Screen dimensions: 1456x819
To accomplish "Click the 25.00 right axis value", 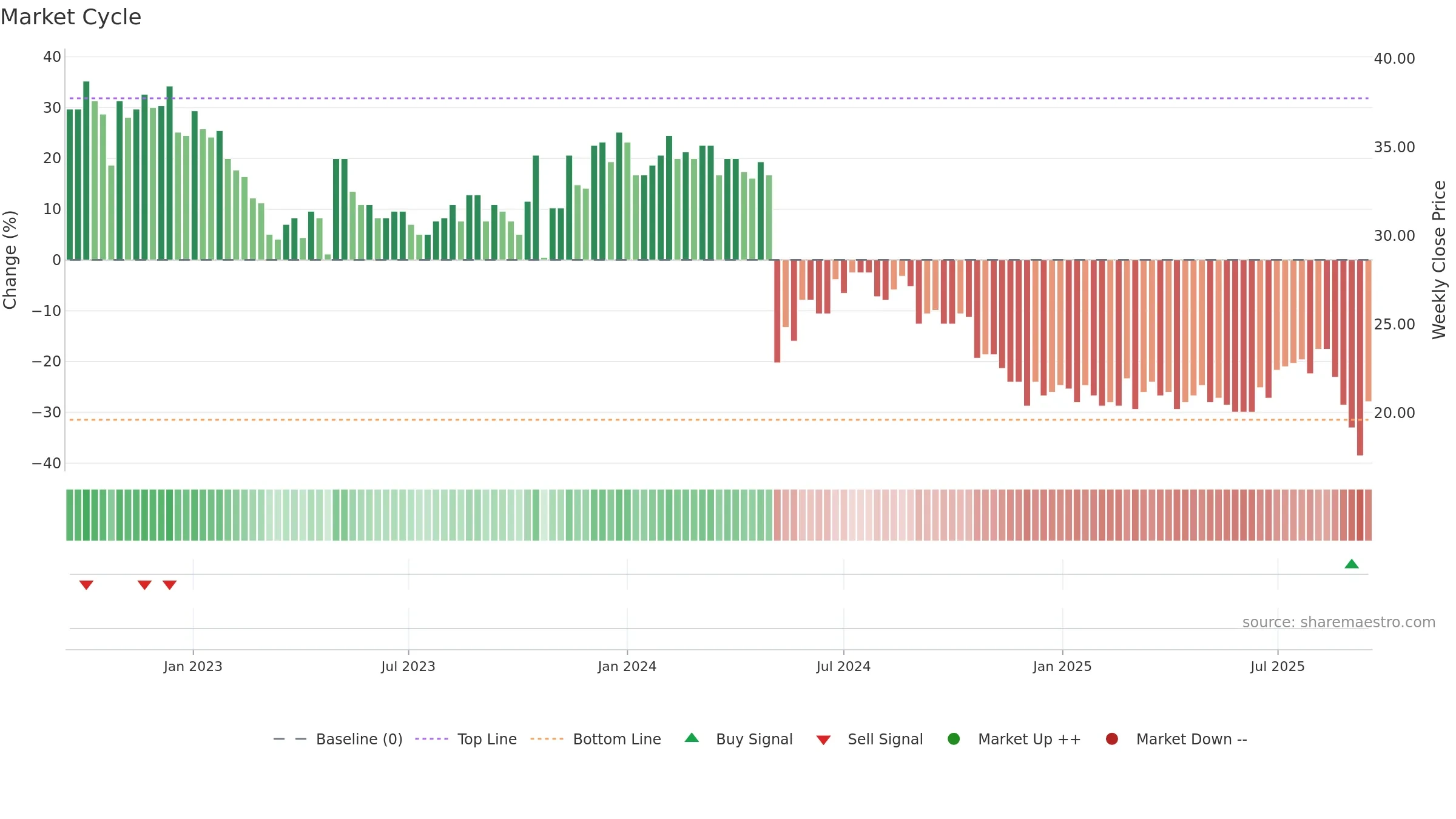I will (1394, 325).
